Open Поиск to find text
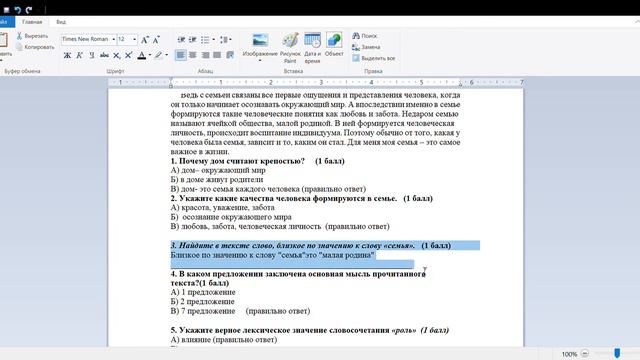 click(x=364, y=36)
